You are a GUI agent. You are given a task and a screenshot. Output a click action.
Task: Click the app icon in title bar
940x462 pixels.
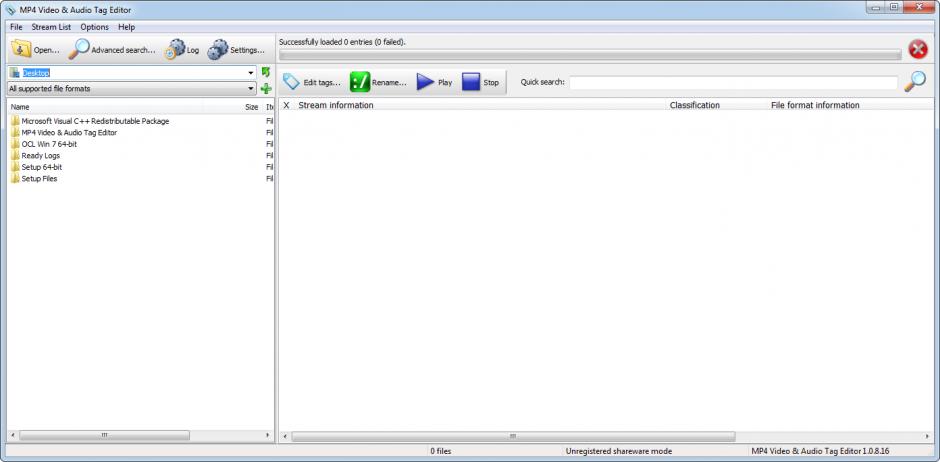(x=11, y=10)
